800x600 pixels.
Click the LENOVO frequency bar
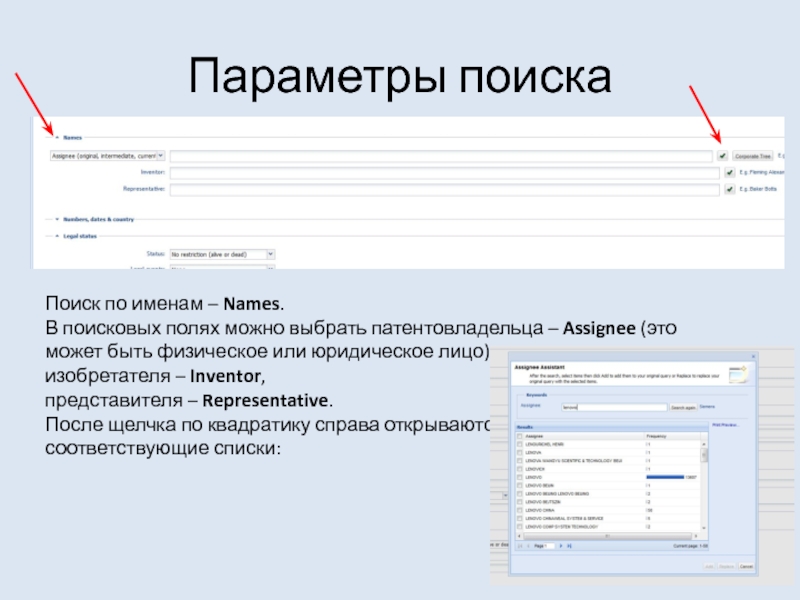pos(665,478)
